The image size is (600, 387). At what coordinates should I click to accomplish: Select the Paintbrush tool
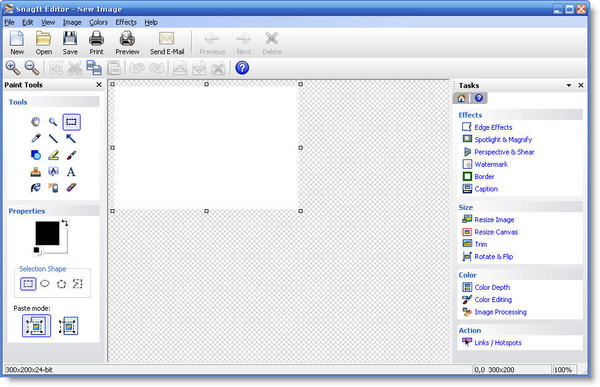71,155
